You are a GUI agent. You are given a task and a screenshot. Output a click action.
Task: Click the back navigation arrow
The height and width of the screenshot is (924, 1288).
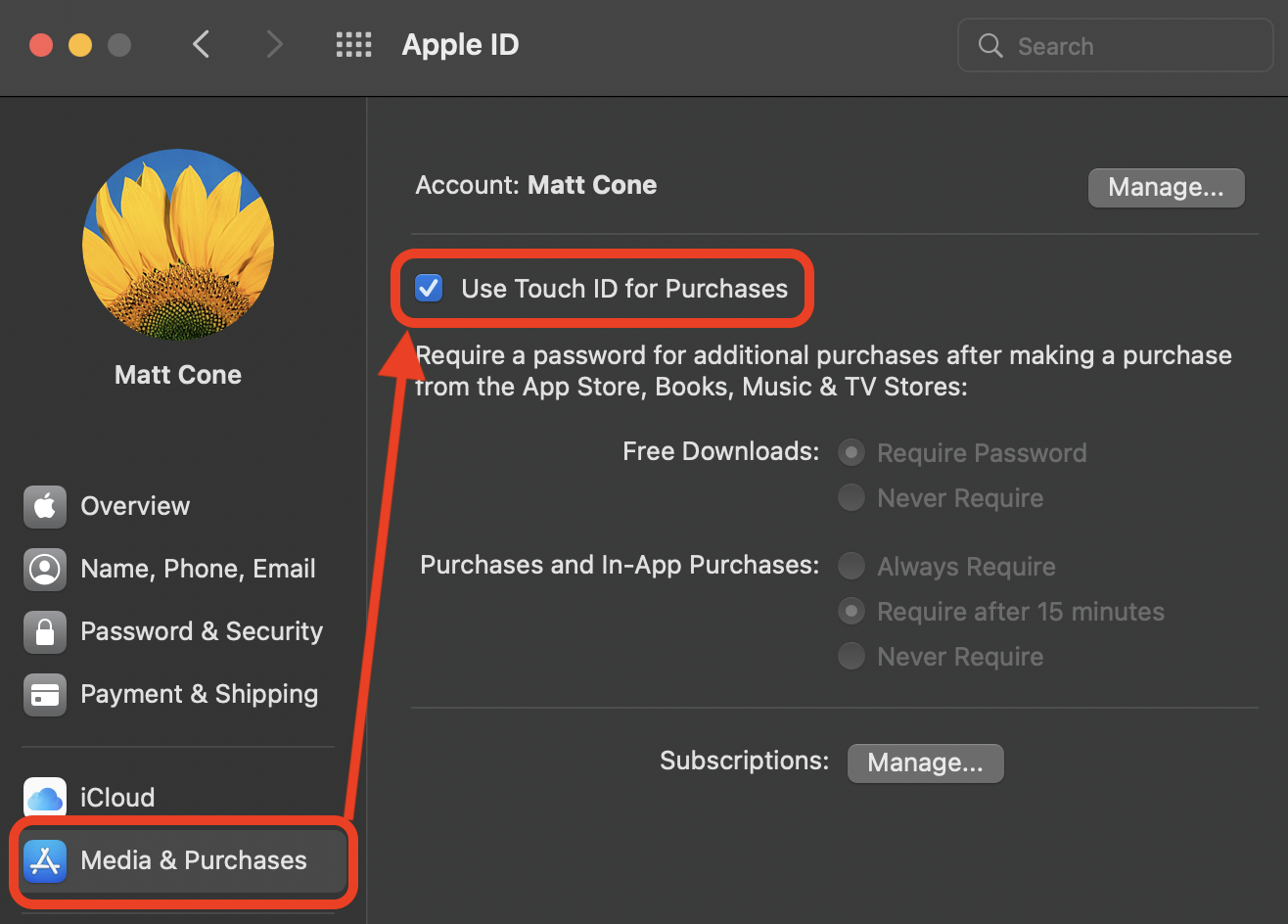201,44
